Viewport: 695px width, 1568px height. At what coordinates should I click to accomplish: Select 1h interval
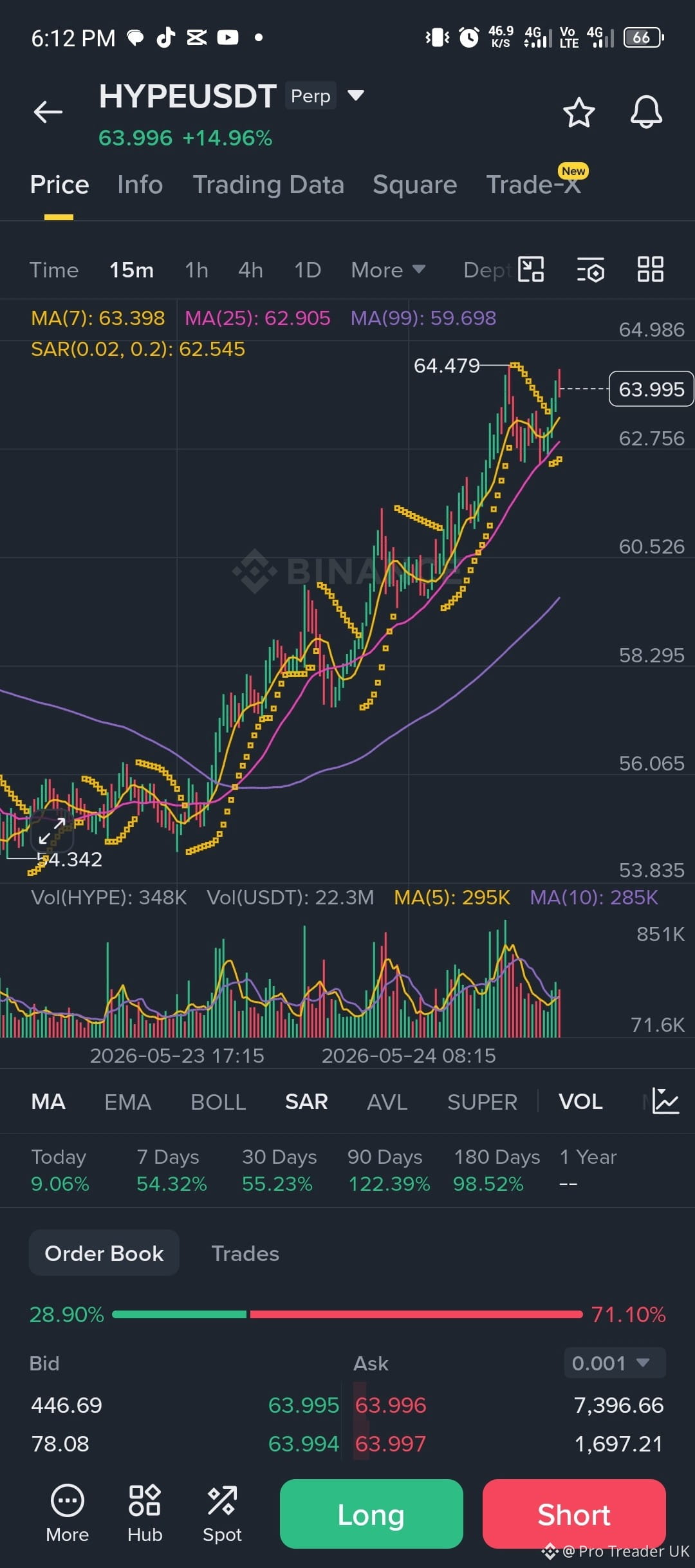(196, 270)
